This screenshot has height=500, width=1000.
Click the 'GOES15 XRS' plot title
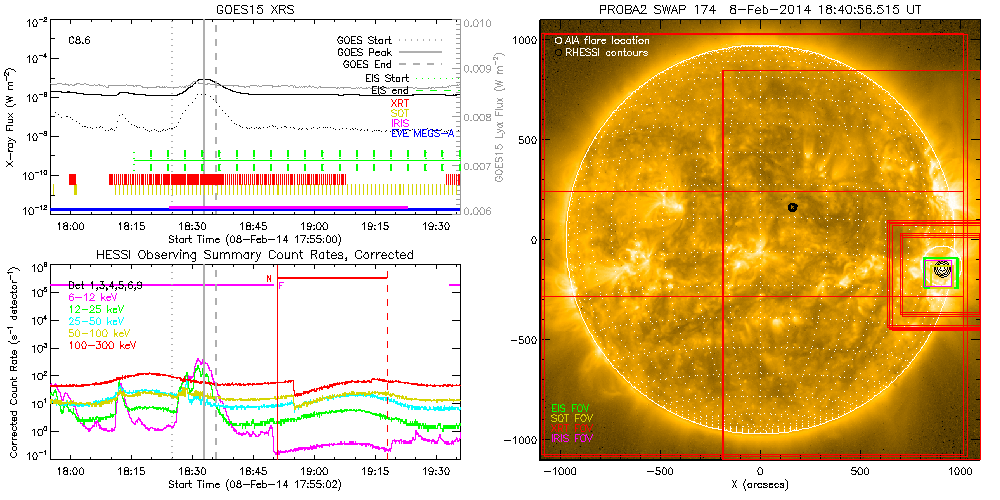(255, 9)
